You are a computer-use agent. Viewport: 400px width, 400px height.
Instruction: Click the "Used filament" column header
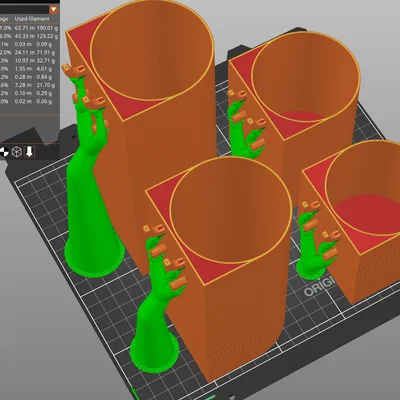32,19
